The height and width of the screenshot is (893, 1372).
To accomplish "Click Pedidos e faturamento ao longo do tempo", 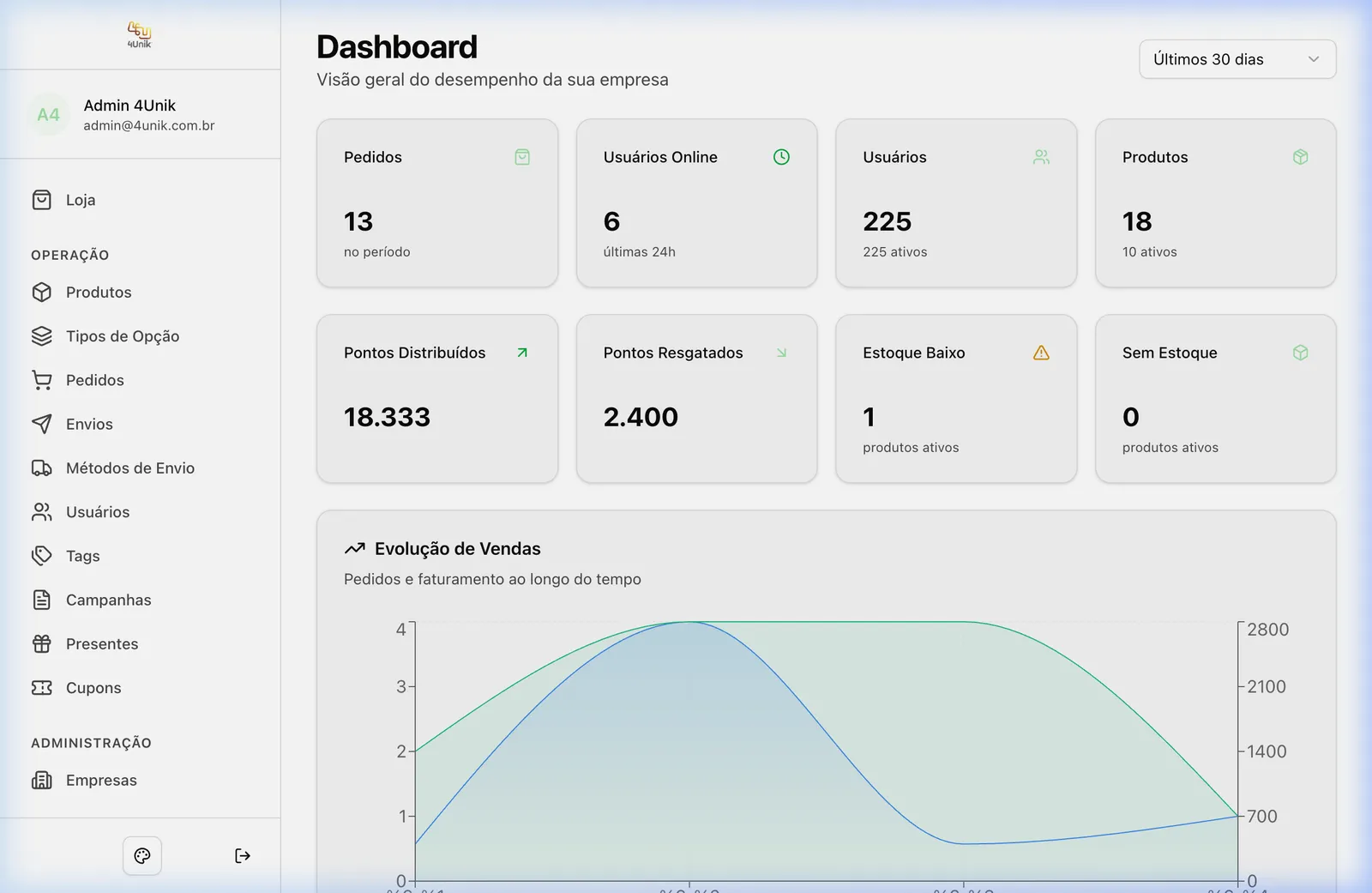I will tap(492, 579).
